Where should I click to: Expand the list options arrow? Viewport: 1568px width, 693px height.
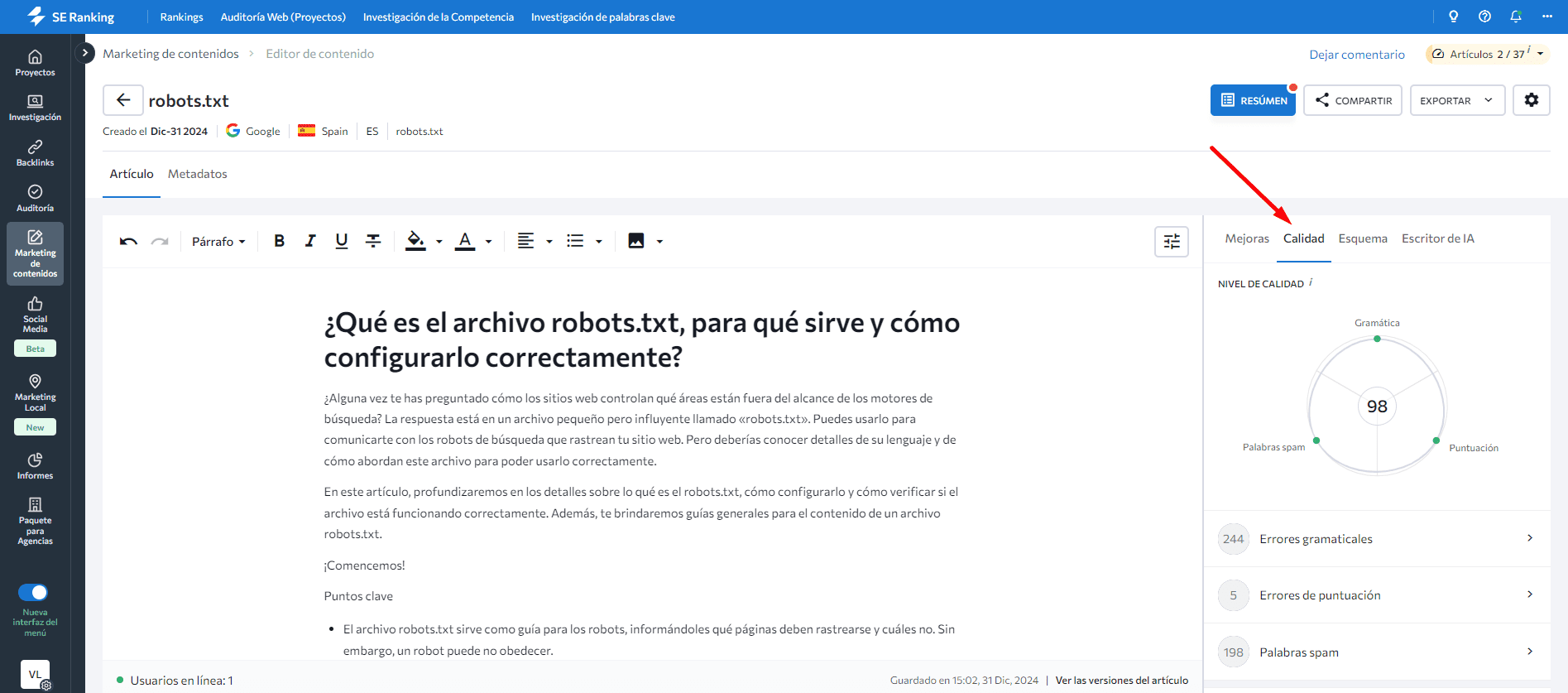599,242
